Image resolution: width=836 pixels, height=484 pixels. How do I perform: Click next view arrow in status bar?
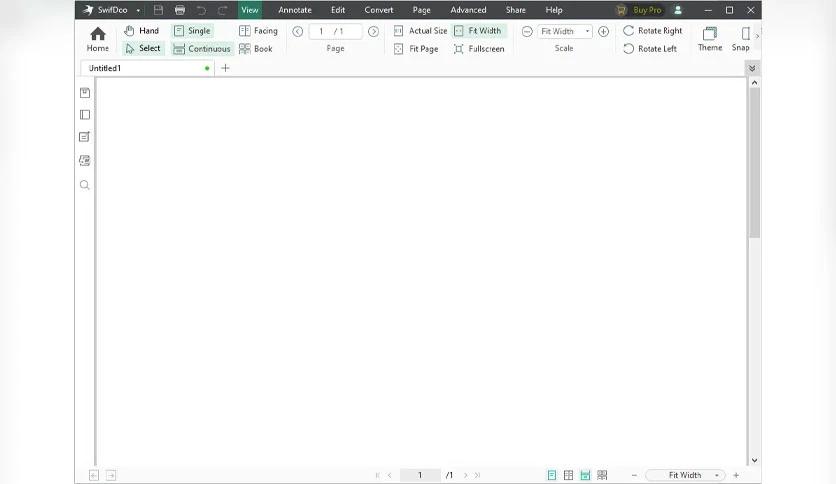111,475
